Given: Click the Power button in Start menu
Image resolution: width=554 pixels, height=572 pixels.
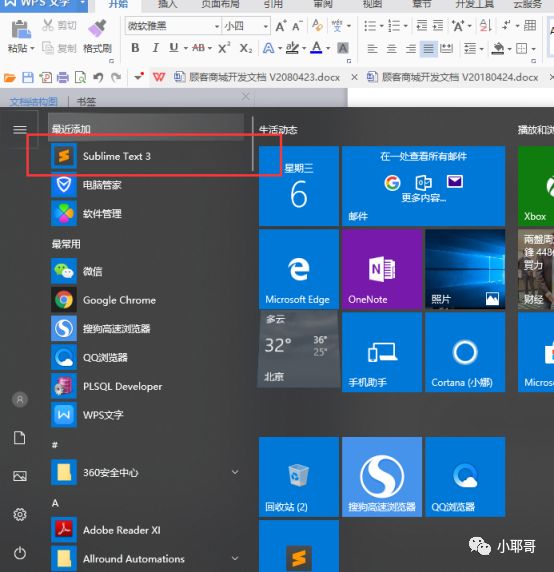Looking at the screenshot, I should (20, 553).
